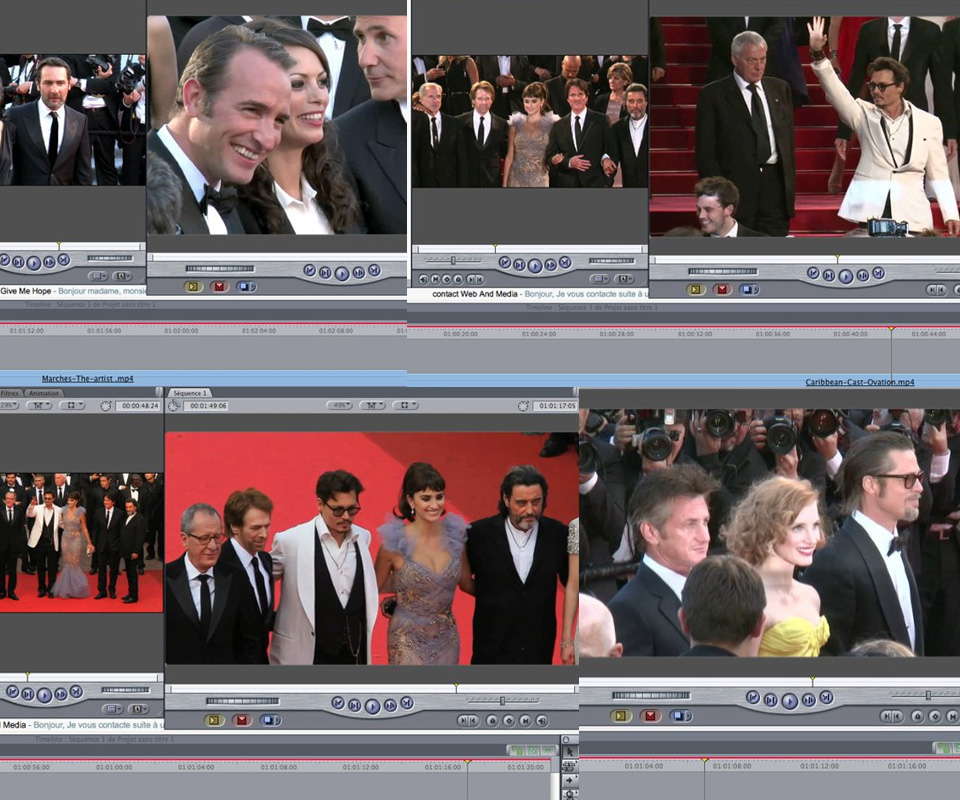The image size is (960, 800).
Task: Open Recent Clips pop-up above Give Me Hope
Action: (98, 276)
